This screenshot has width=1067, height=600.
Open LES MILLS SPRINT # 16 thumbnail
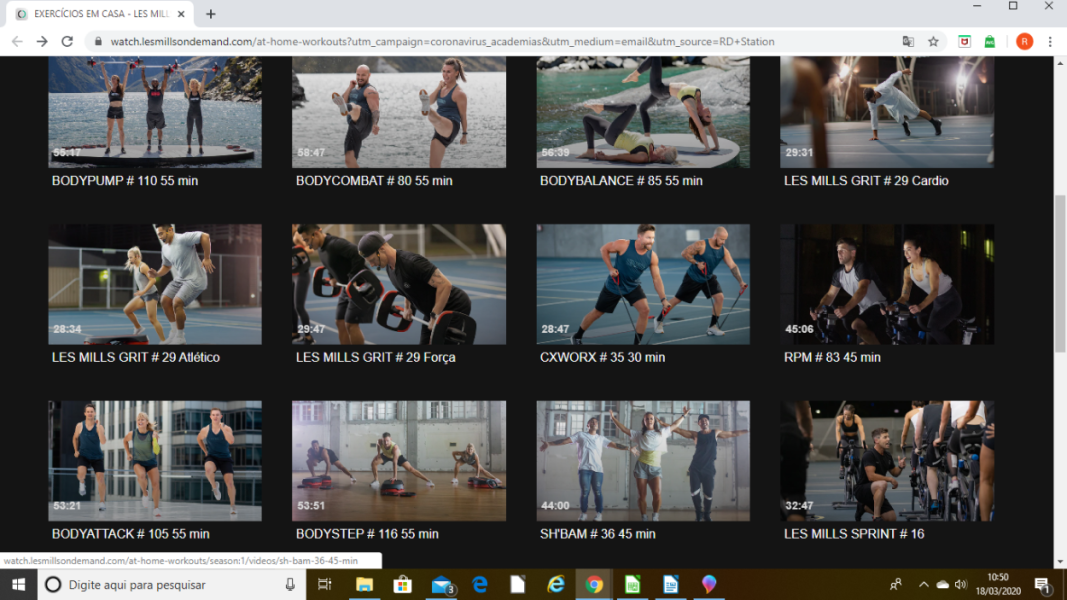[887, 461]
